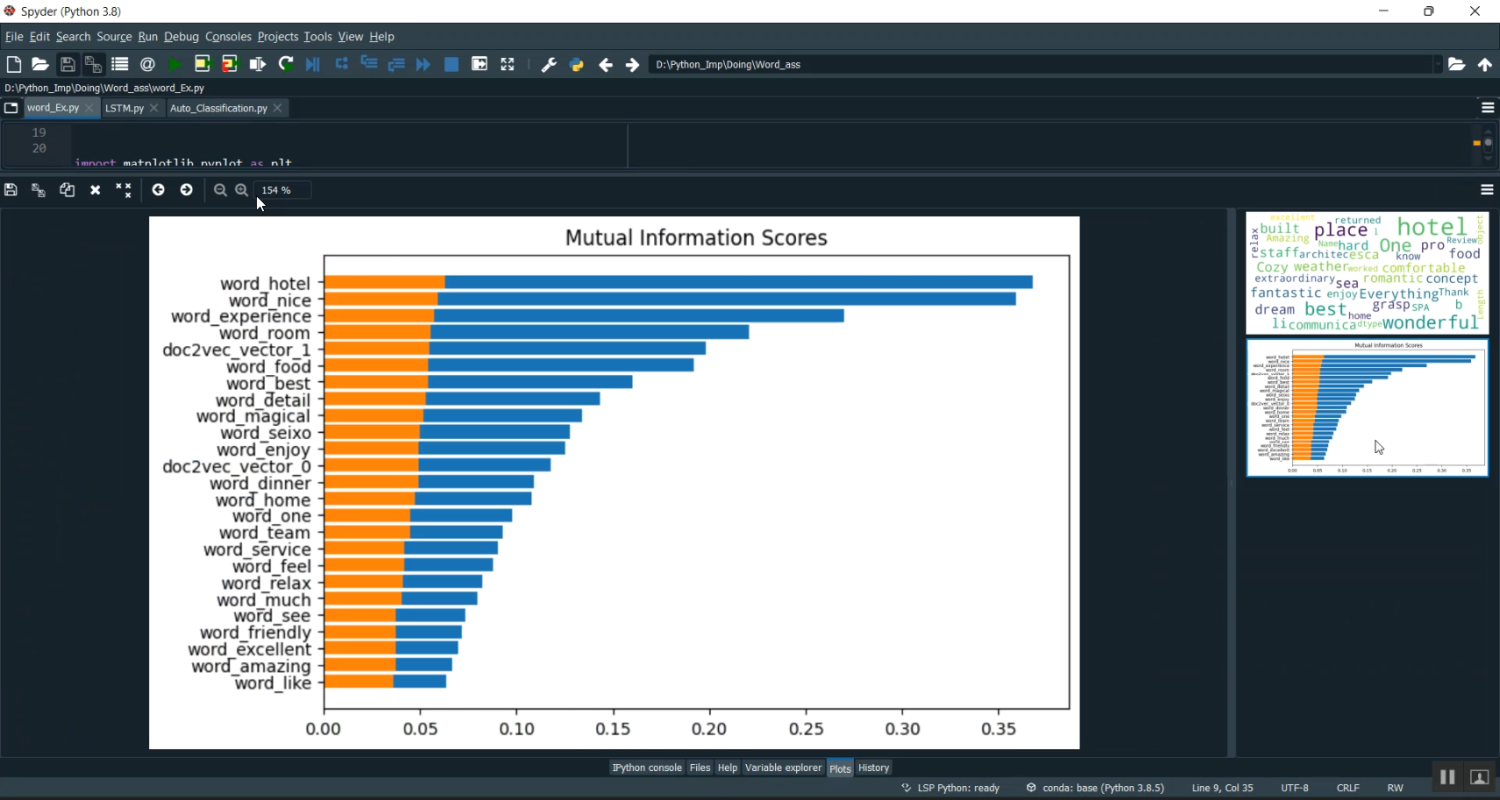1500x800 pixels.
Task: Open PYTHONPATH manager Python icon
Action: pyautogui.click(x=576, y=65)
